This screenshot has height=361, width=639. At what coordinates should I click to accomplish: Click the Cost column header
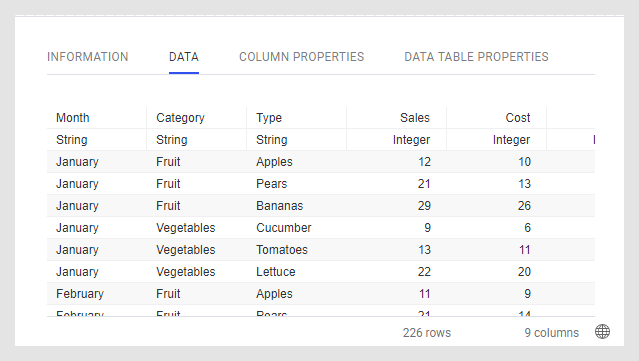tap(518, 118)
